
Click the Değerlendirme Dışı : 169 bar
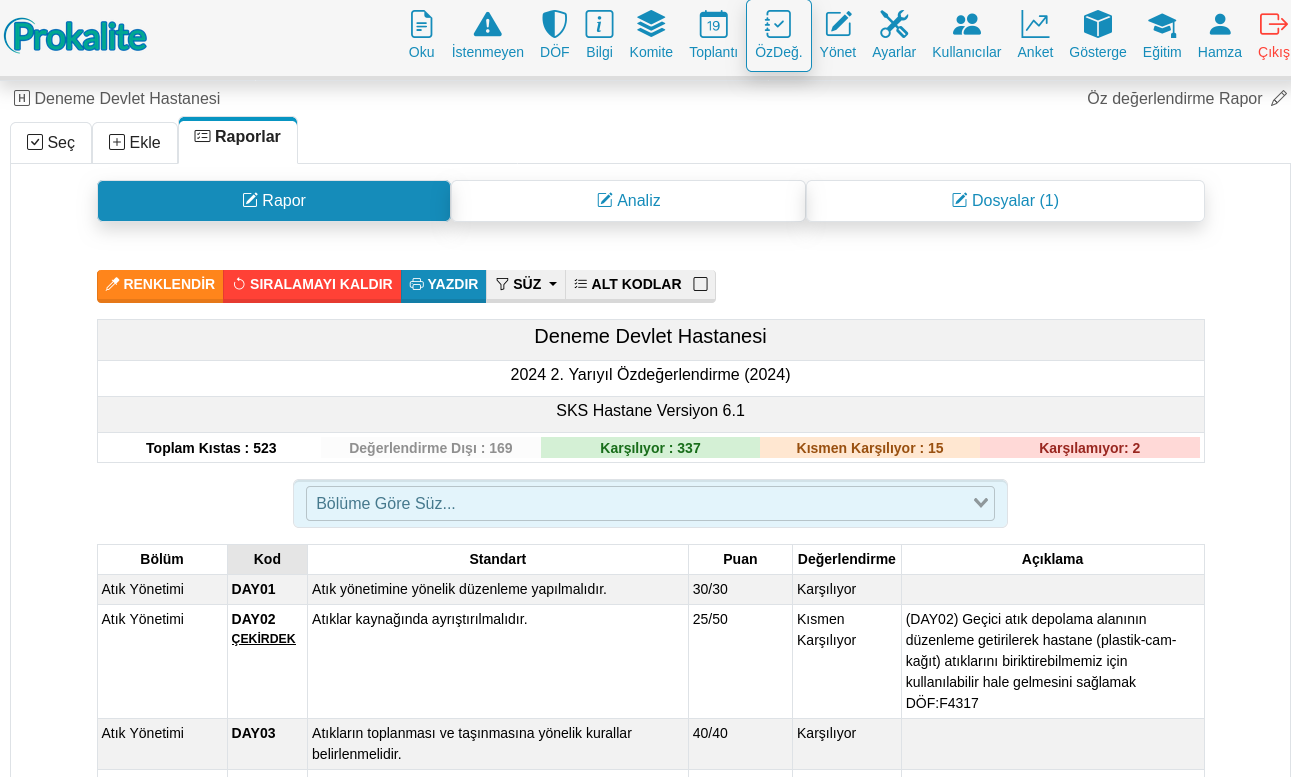tap(431, 448)
